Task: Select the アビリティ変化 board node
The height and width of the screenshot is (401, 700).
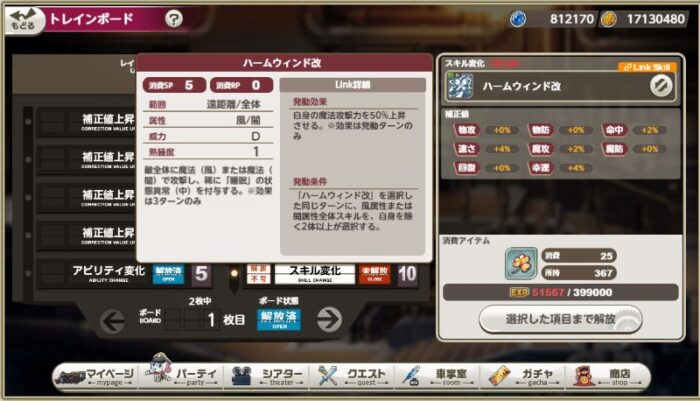Action: tap(108, 274)
